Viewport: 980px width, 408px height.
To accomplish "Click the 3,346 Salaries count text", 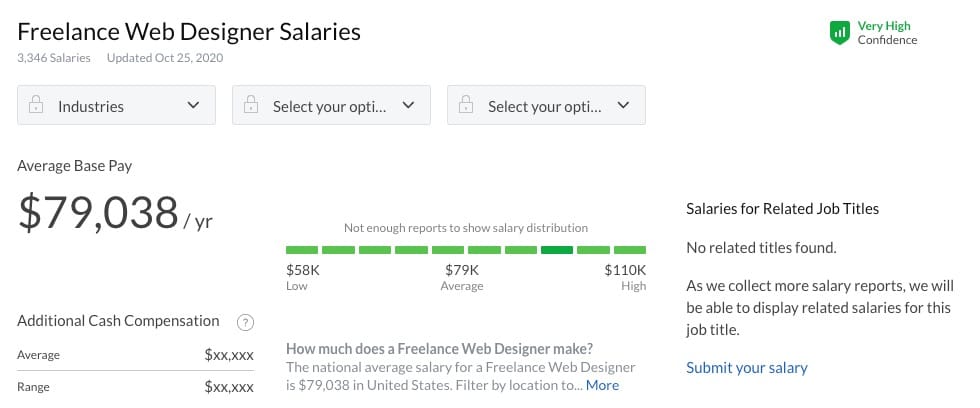I will [x=53, y=58].
